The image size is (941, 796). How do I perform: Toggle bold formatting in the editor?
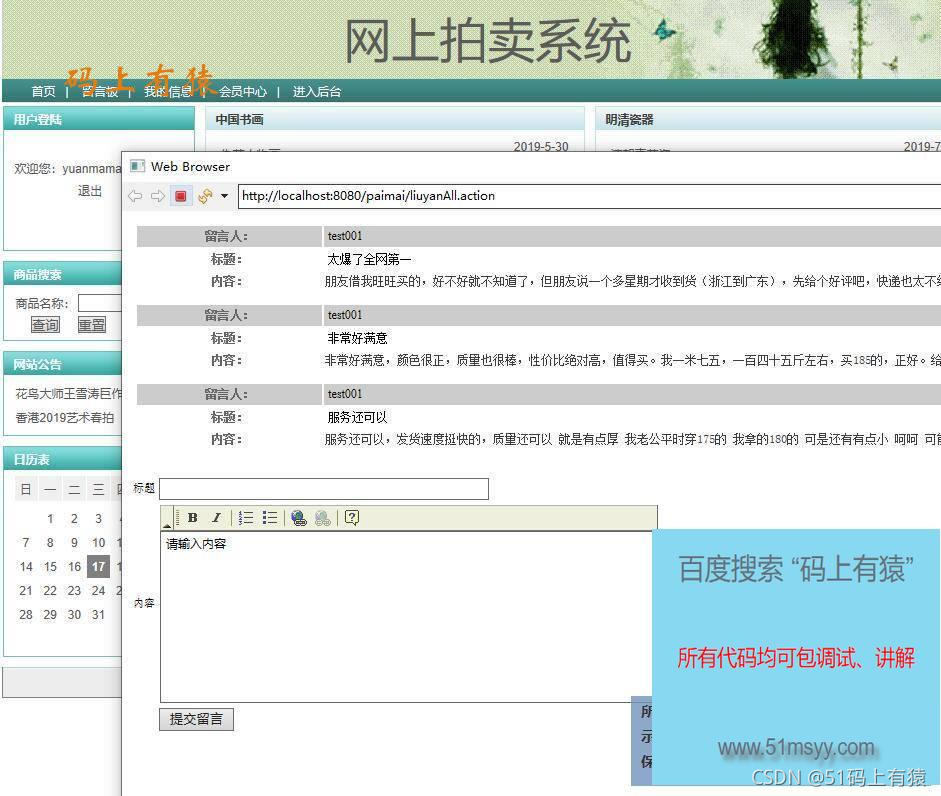pos(192,517)
